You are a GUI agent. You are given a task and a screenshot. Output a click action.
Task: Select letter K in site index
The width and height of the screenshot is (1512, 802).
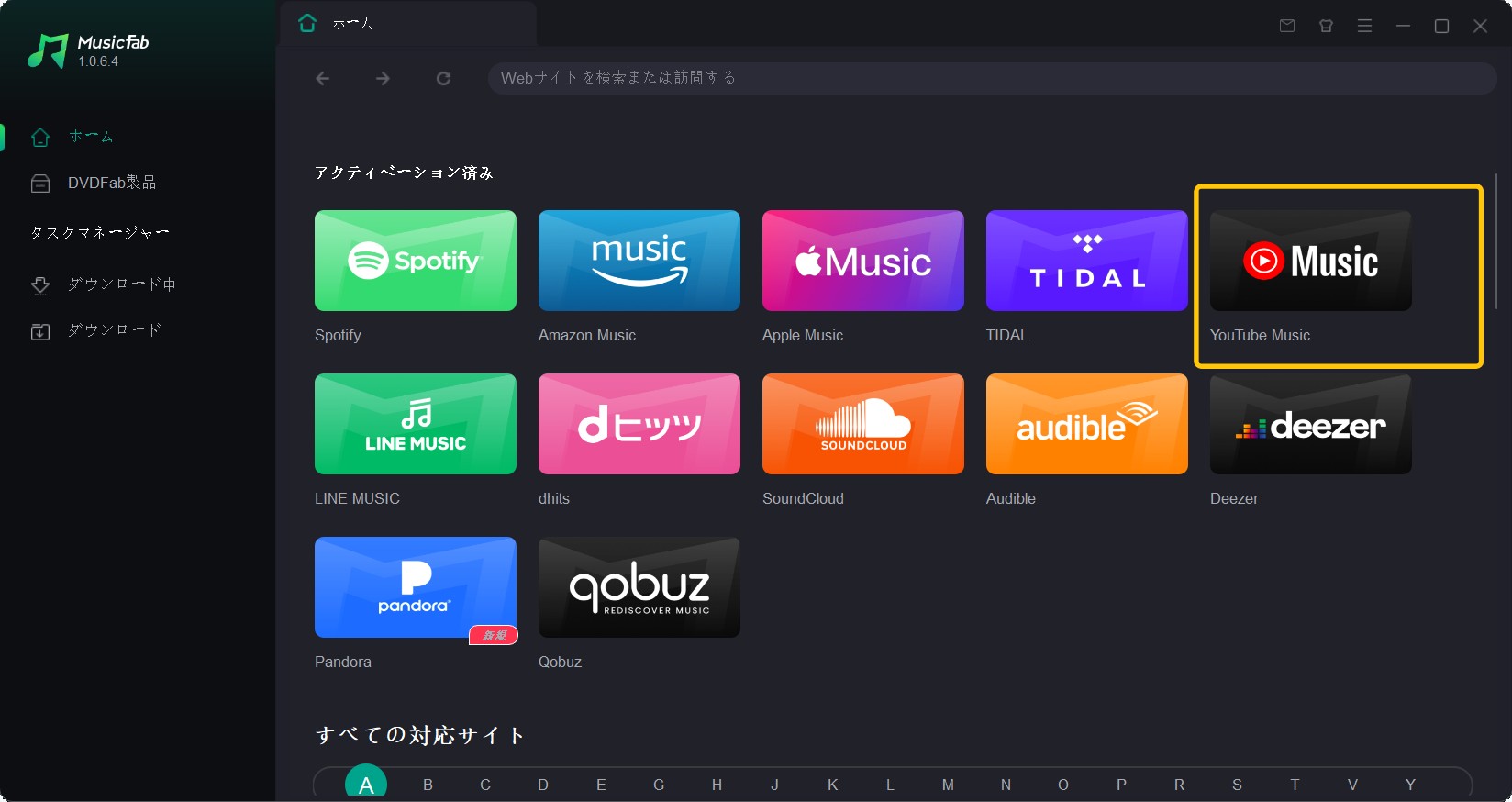(x=832, y=785)
